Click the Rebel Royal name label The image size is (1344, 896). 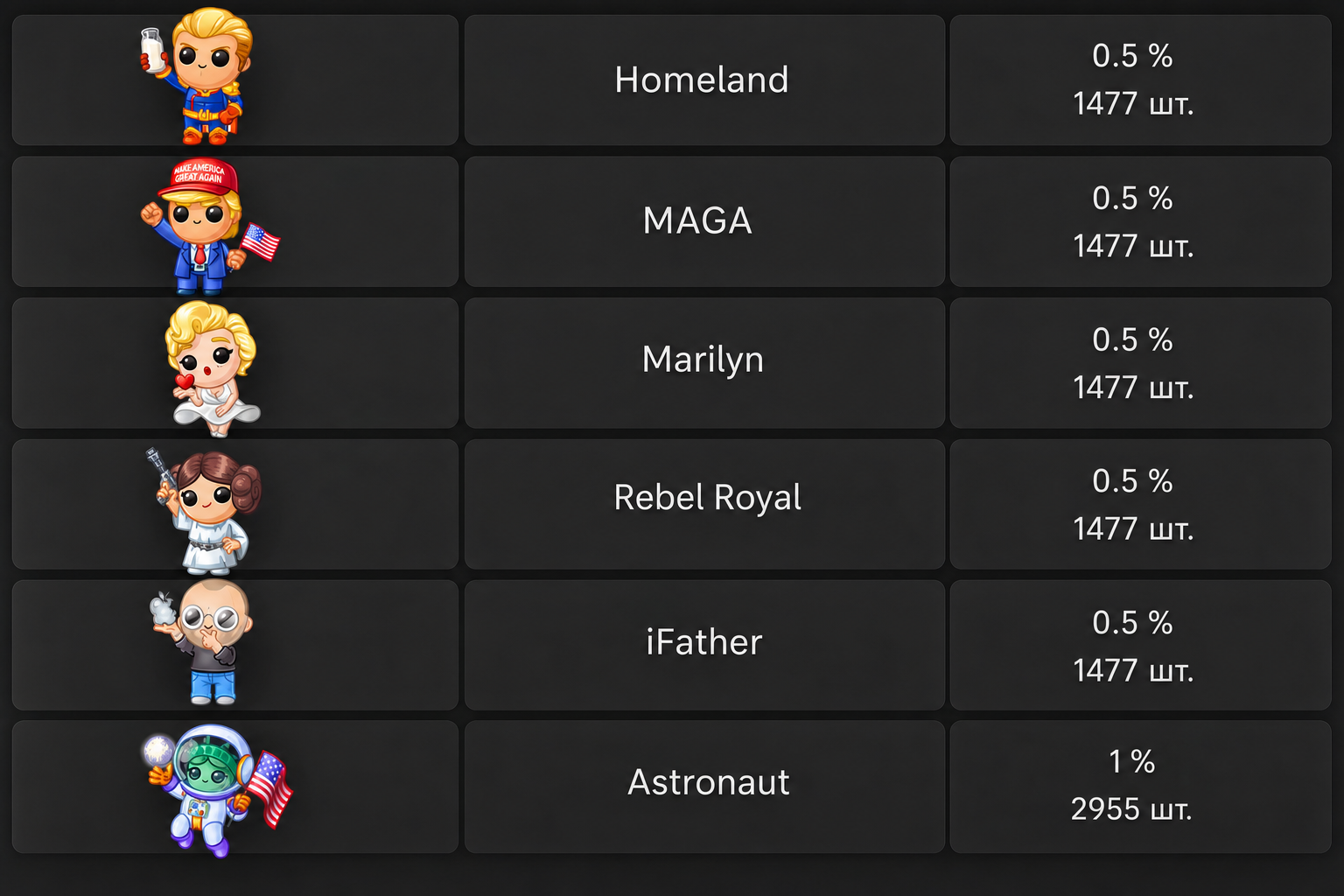707,498
